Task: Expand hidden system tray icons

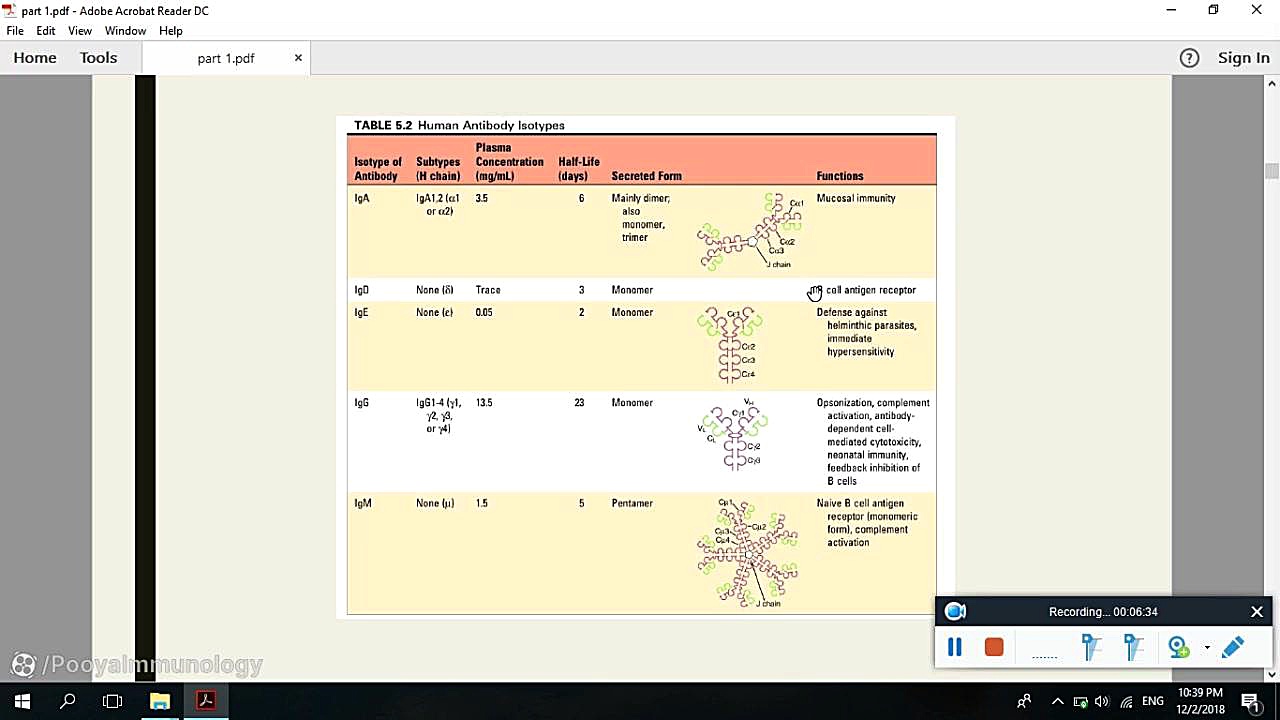Action: pos(1057,701)
